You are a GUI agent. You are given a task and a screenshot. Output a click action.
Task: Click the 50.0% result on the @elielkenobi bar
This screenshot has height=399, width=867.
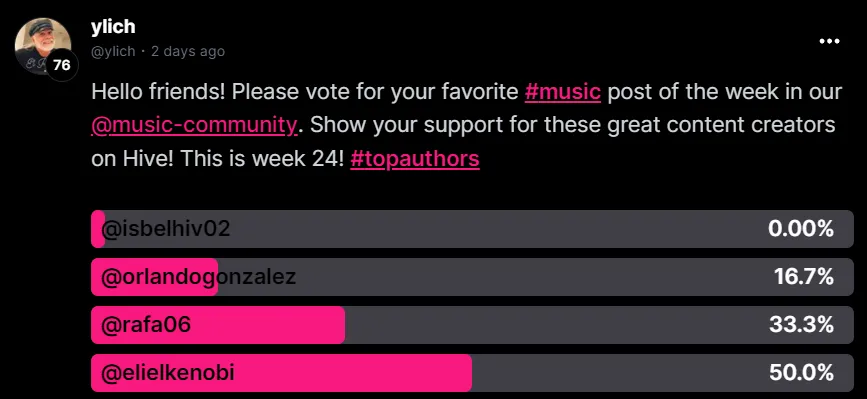point(801,374)
